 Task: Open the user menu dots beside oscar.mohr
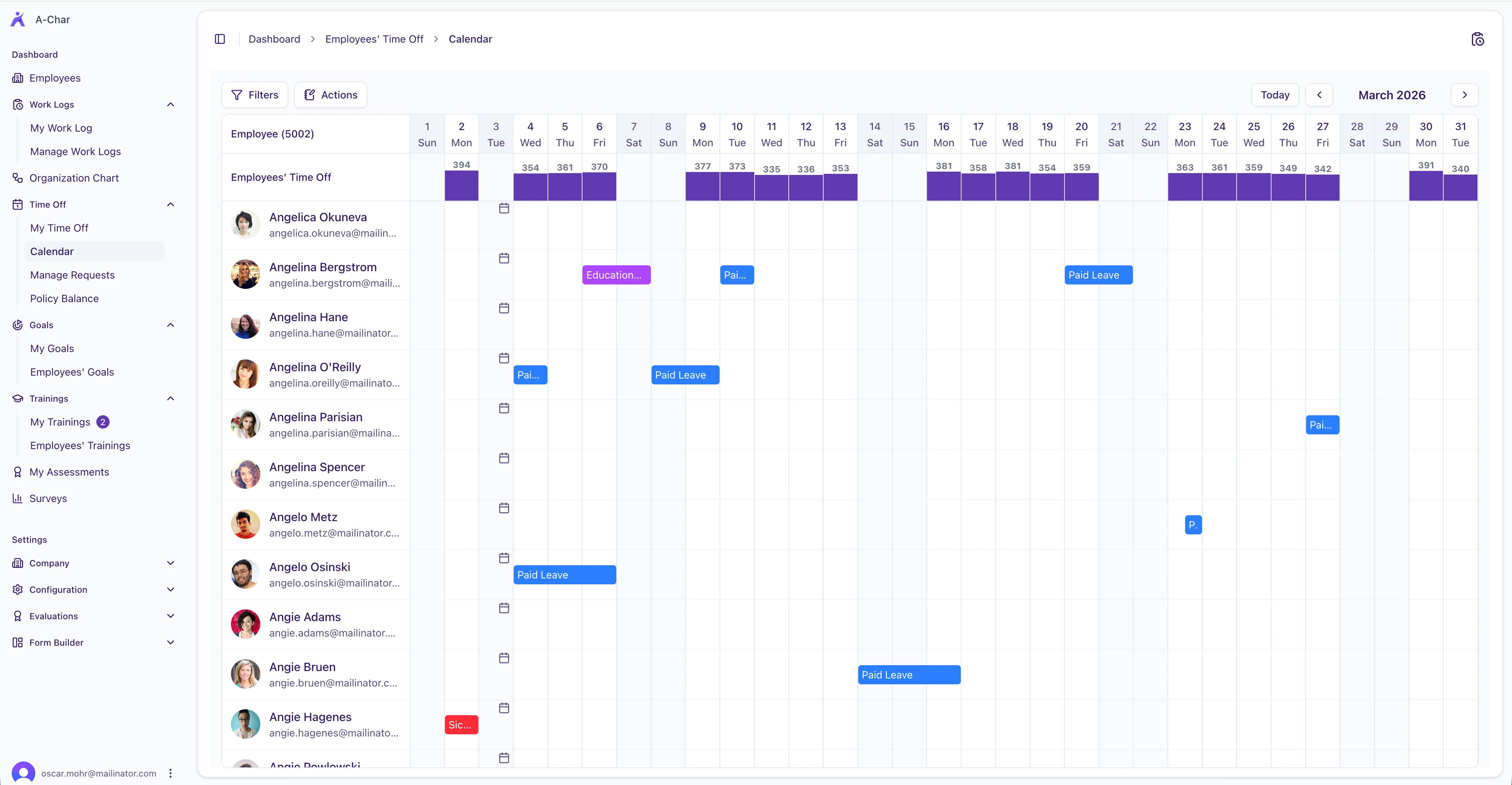pos(171,773)
